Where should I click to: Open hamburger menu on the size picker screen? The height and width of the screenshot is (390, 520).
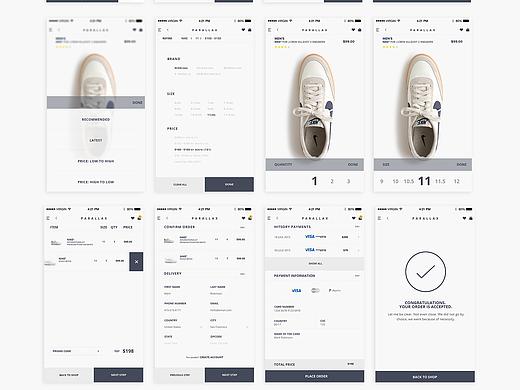pyautogui.click(x=377, y=30)
